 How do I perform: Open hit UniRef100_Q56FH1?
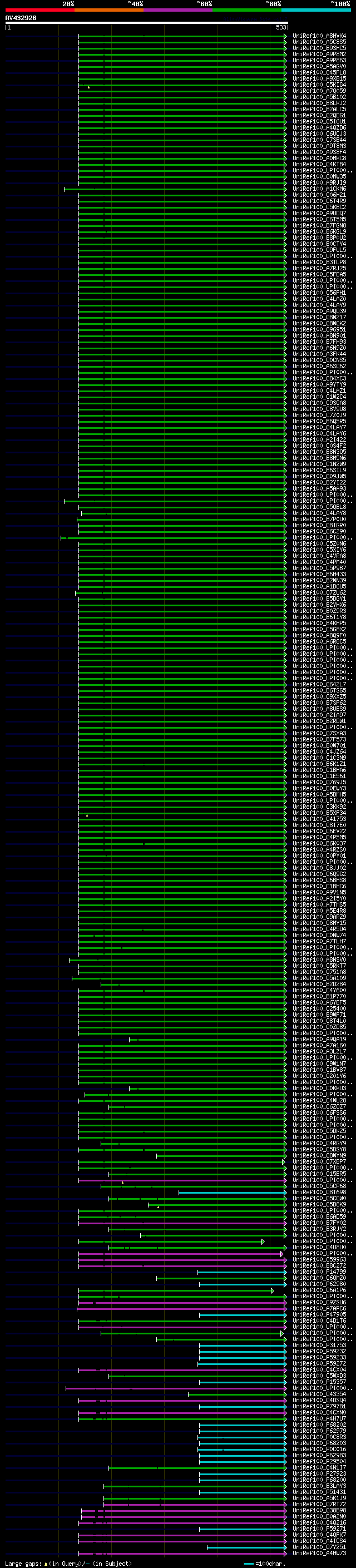319,293
